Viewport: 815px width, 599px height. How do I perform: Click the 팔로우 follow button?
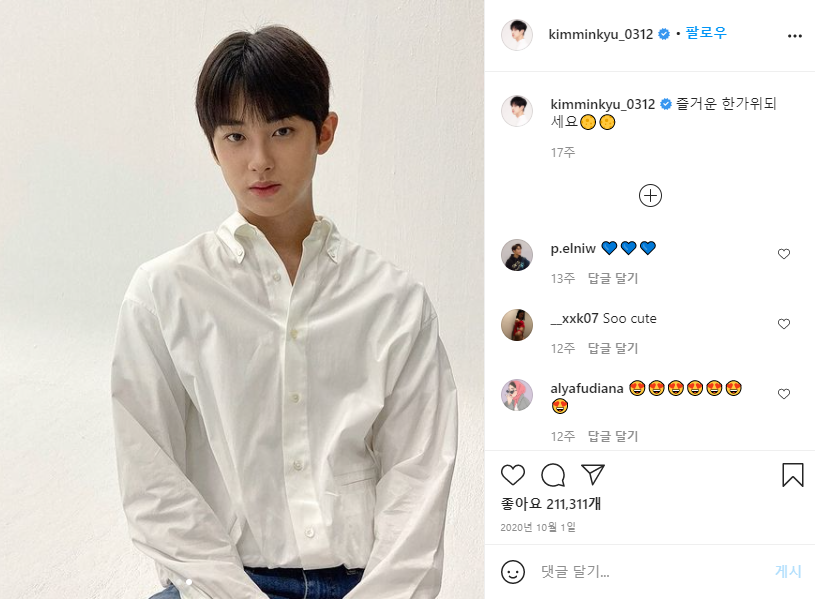click(x=706, y=33)
